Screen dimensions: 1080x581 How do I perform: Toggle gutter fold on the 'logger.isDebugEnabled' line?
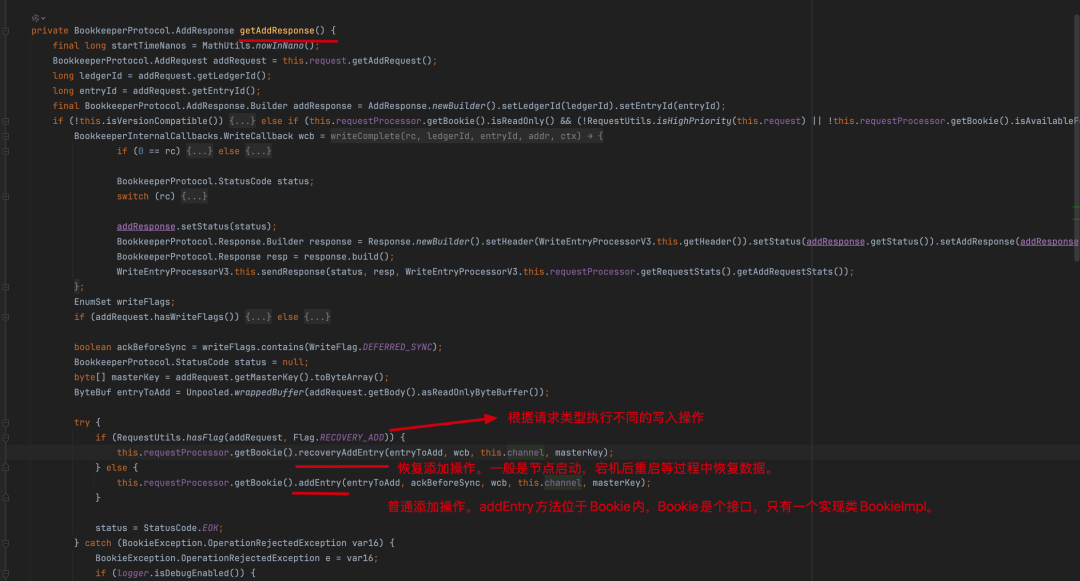[6, 573]
